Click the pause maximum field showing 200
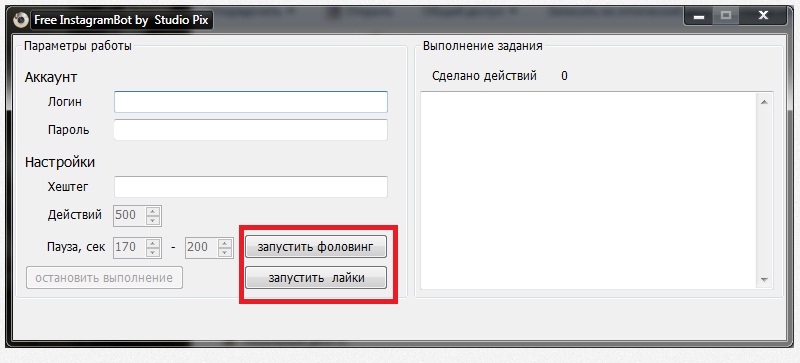 (x=202, y=248)
